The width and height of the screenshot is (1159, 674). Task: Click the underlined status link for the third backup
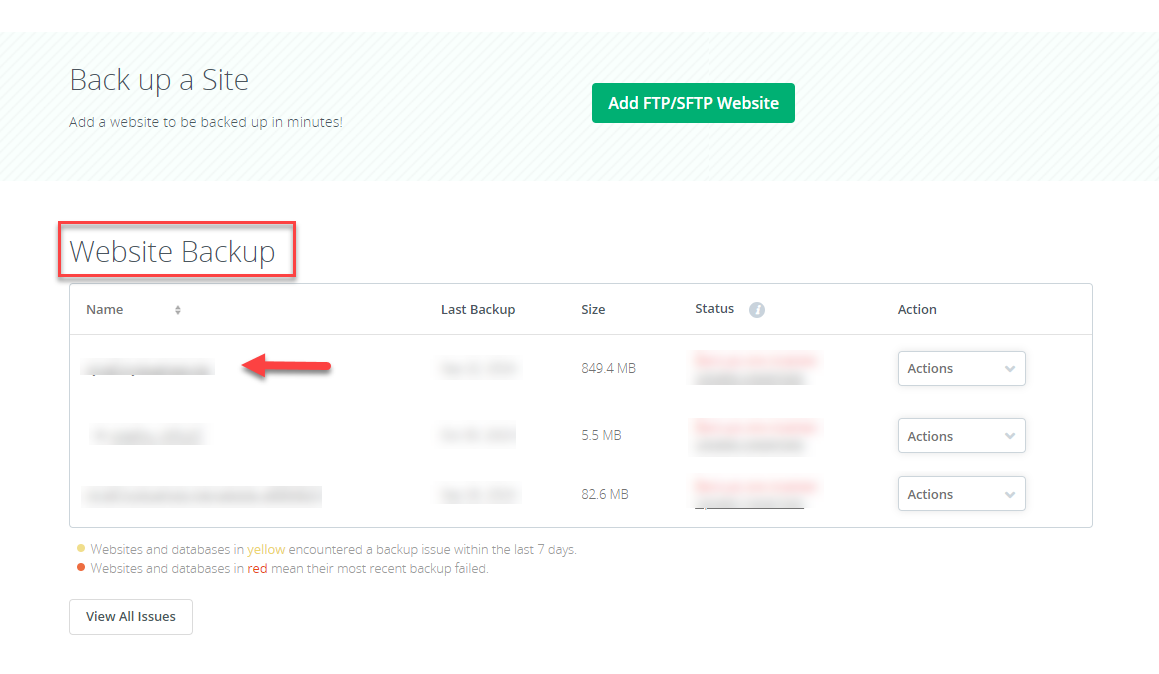click(x=749, y=503)
